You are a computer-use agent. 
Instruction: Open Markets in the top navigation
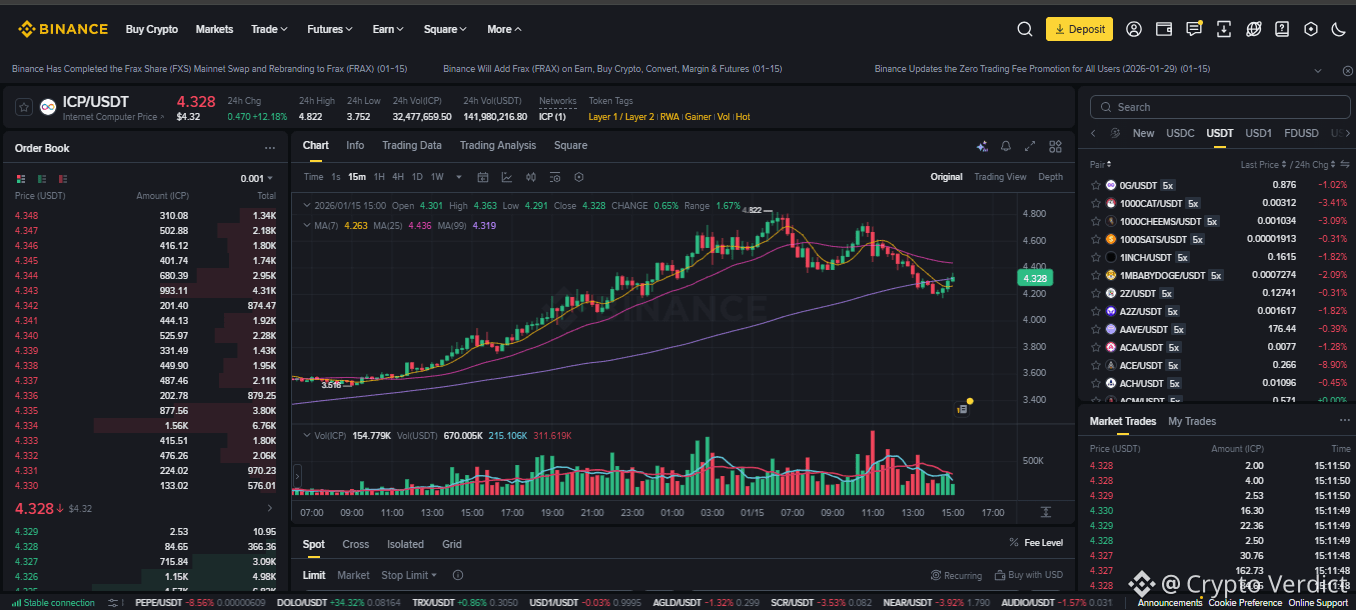coord(214,29)
